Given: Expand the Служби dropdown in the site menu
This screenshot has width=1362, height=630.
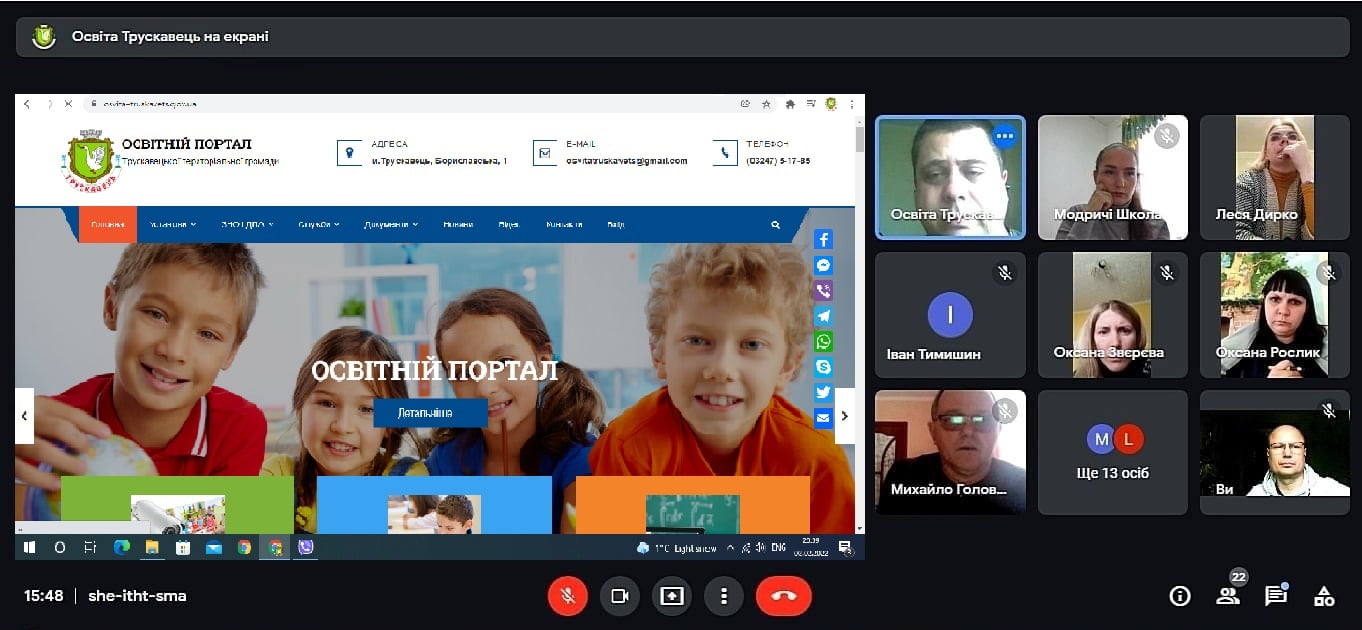Looking at the screenshot, I should (319, 225).
